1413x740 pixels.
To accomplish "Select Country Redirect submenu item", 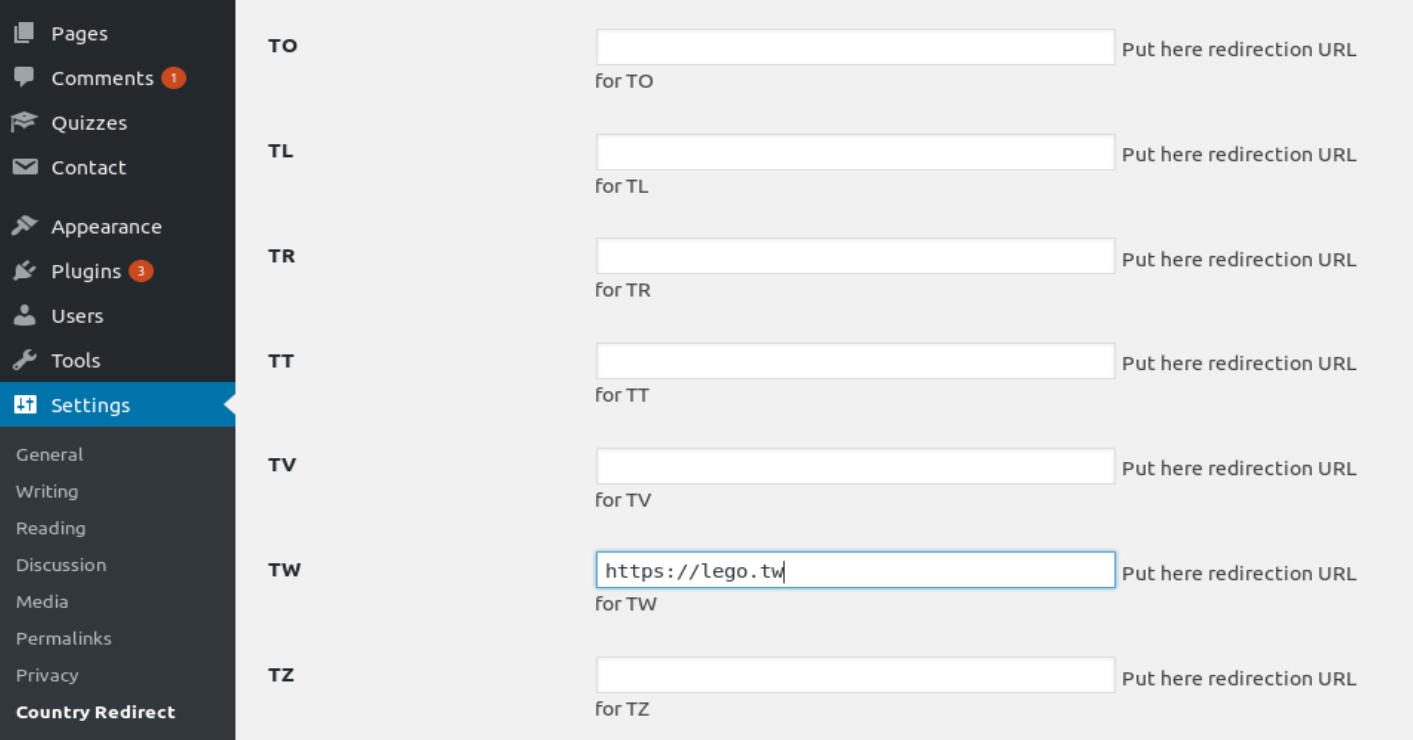I will pyautogui.click(x=95, y=712).
